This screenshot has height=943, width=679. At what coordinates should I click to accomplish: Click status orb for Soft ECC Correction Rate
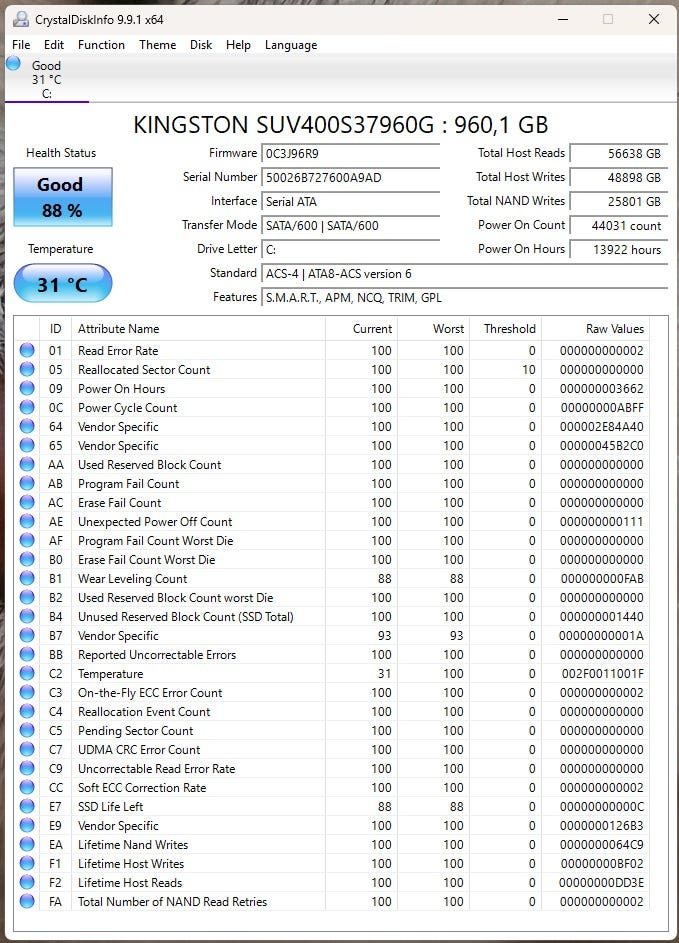pyautogui.click(x=27, y=787)
